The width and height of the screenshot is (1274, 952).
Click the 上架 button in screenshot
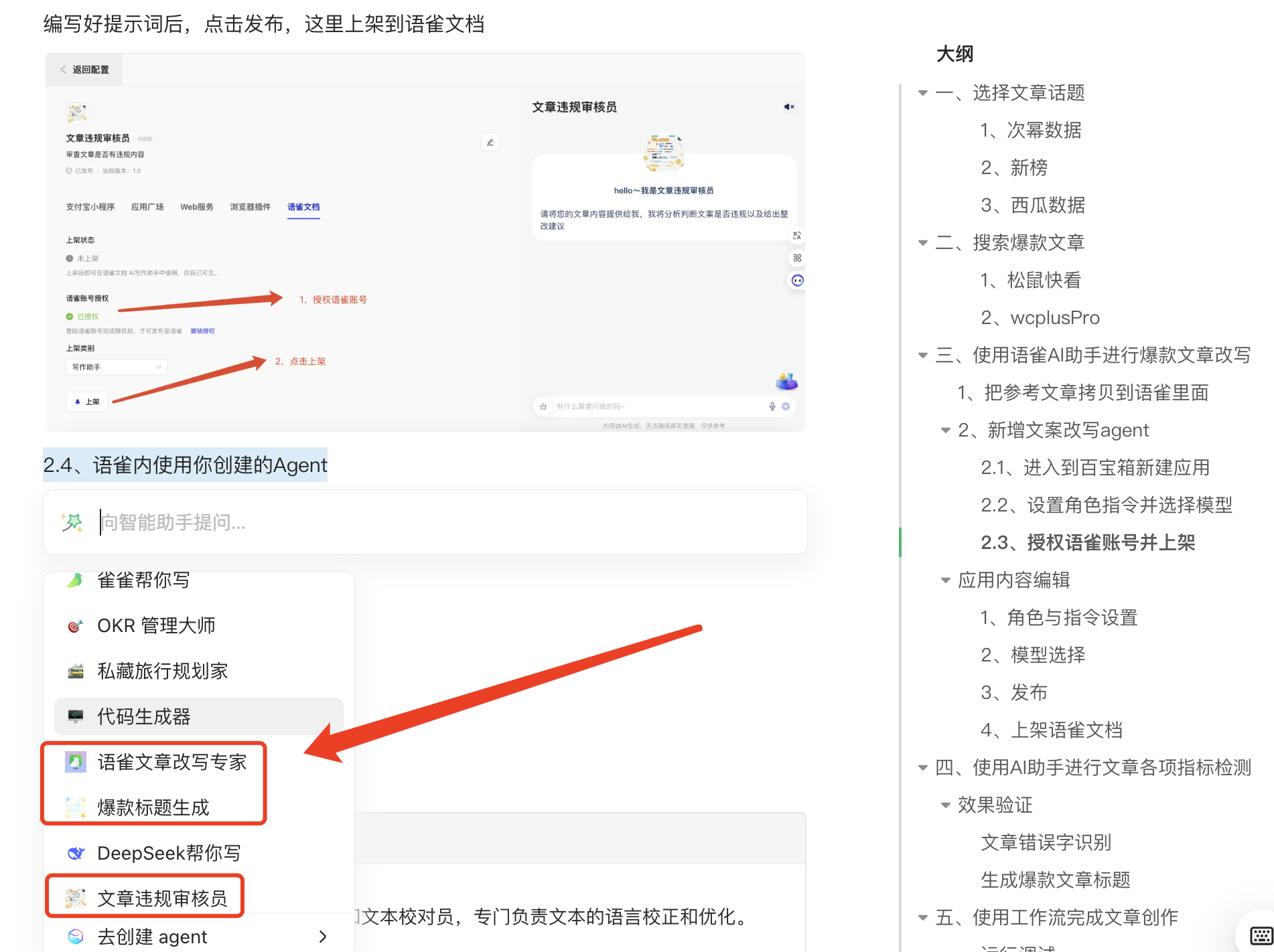(87, 402)
